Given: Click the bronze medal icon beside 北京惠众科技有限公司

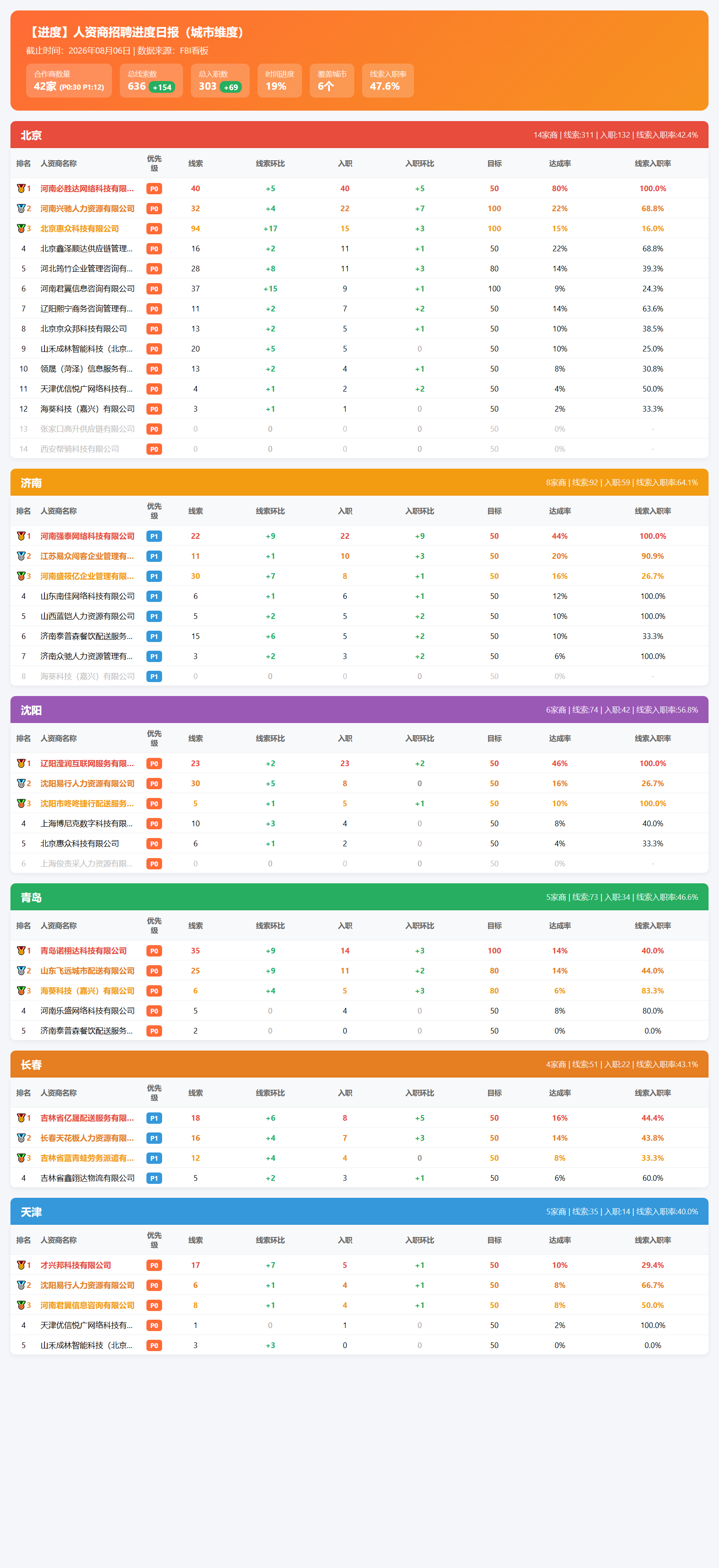Looking at the screenshot, I should coord(21,229).
